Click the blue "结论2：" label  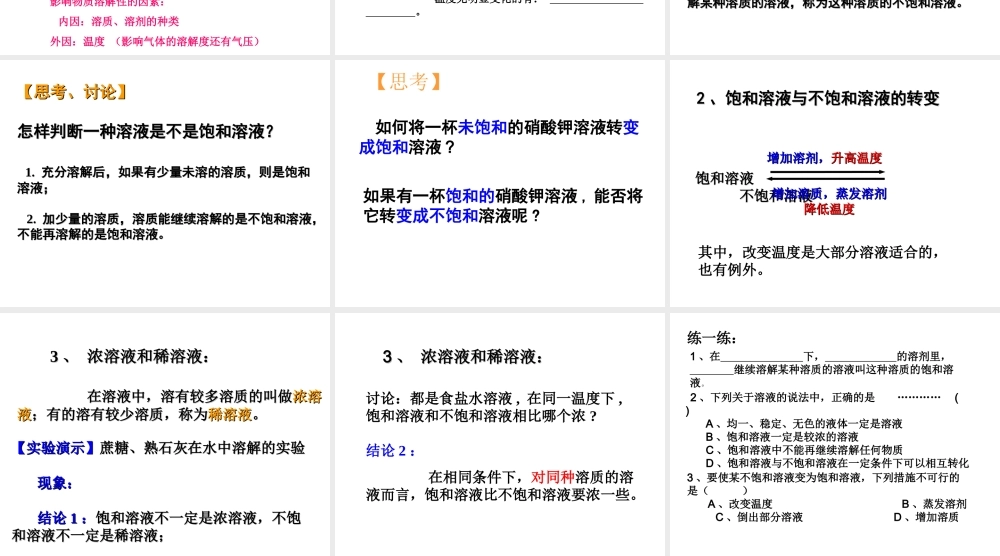[391, 451]
